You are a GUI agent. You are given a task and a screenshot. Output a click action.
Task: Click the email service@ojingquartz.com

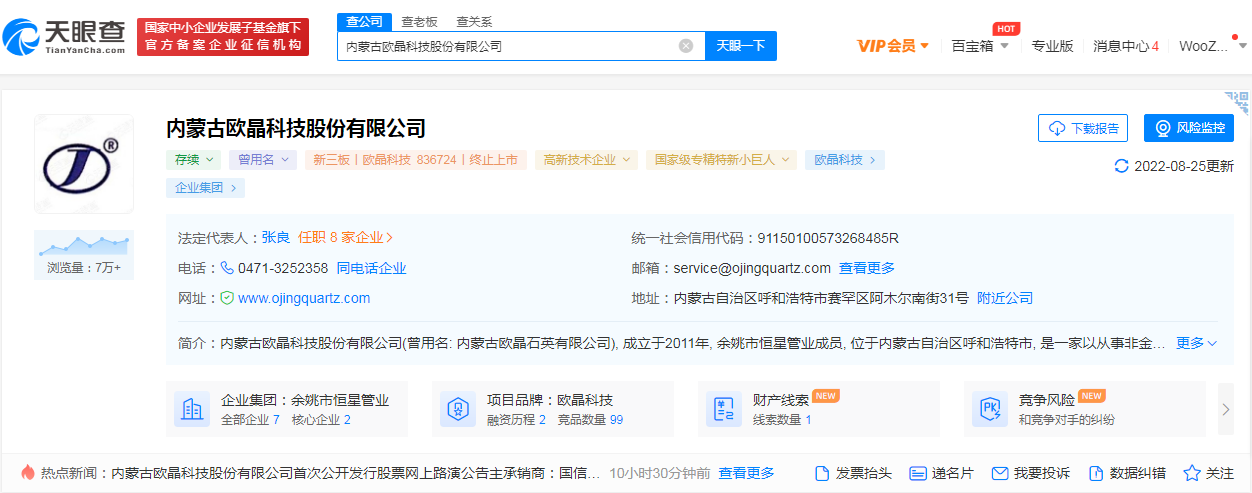(752, 268)
